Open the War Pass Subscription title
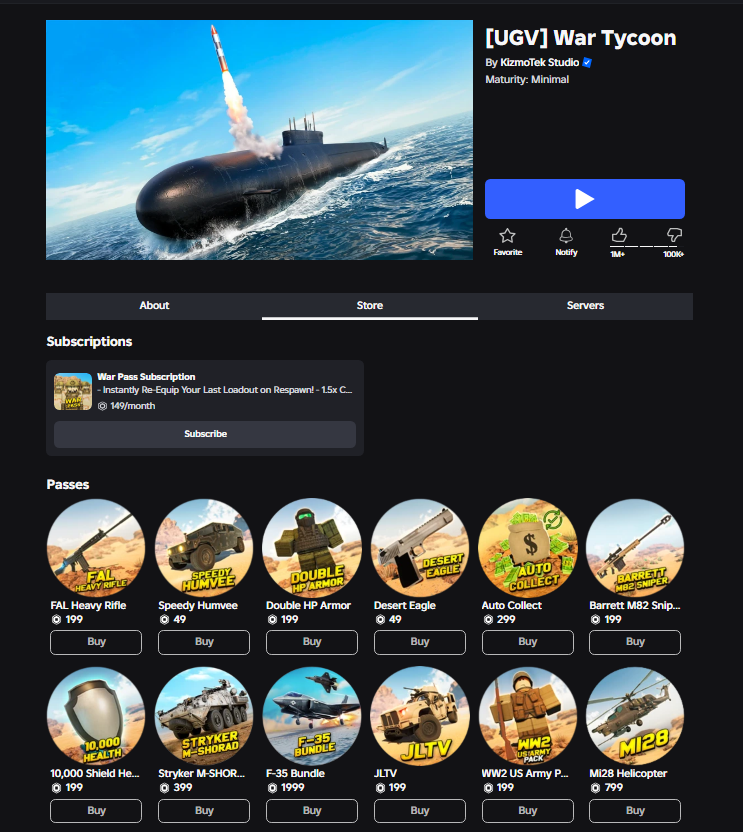The image size is (743, 832). pos(146,377)
